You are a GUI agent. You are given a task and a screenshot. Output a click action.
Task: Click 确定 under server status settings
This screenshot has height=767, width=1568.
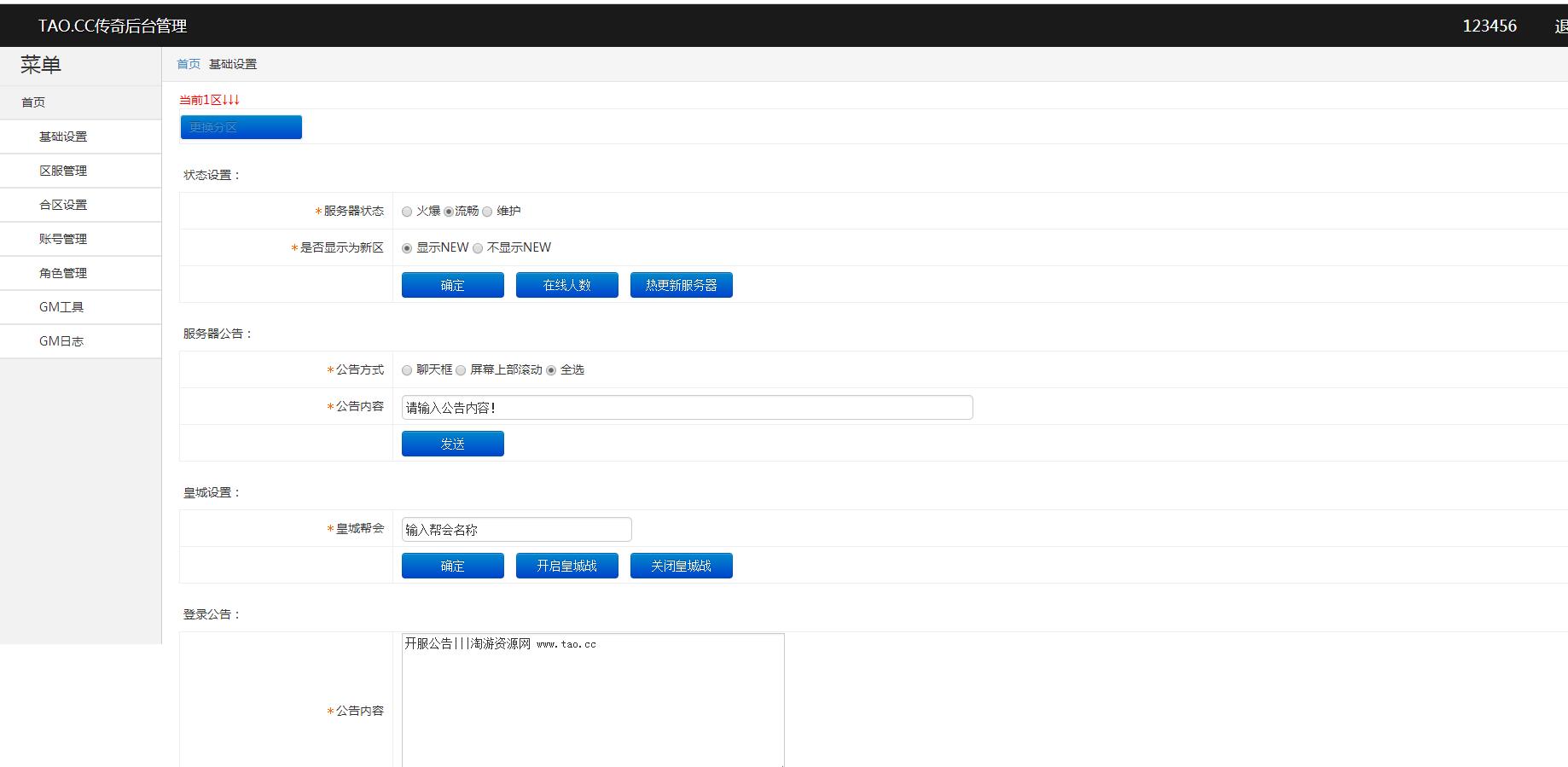coord(452,285)
